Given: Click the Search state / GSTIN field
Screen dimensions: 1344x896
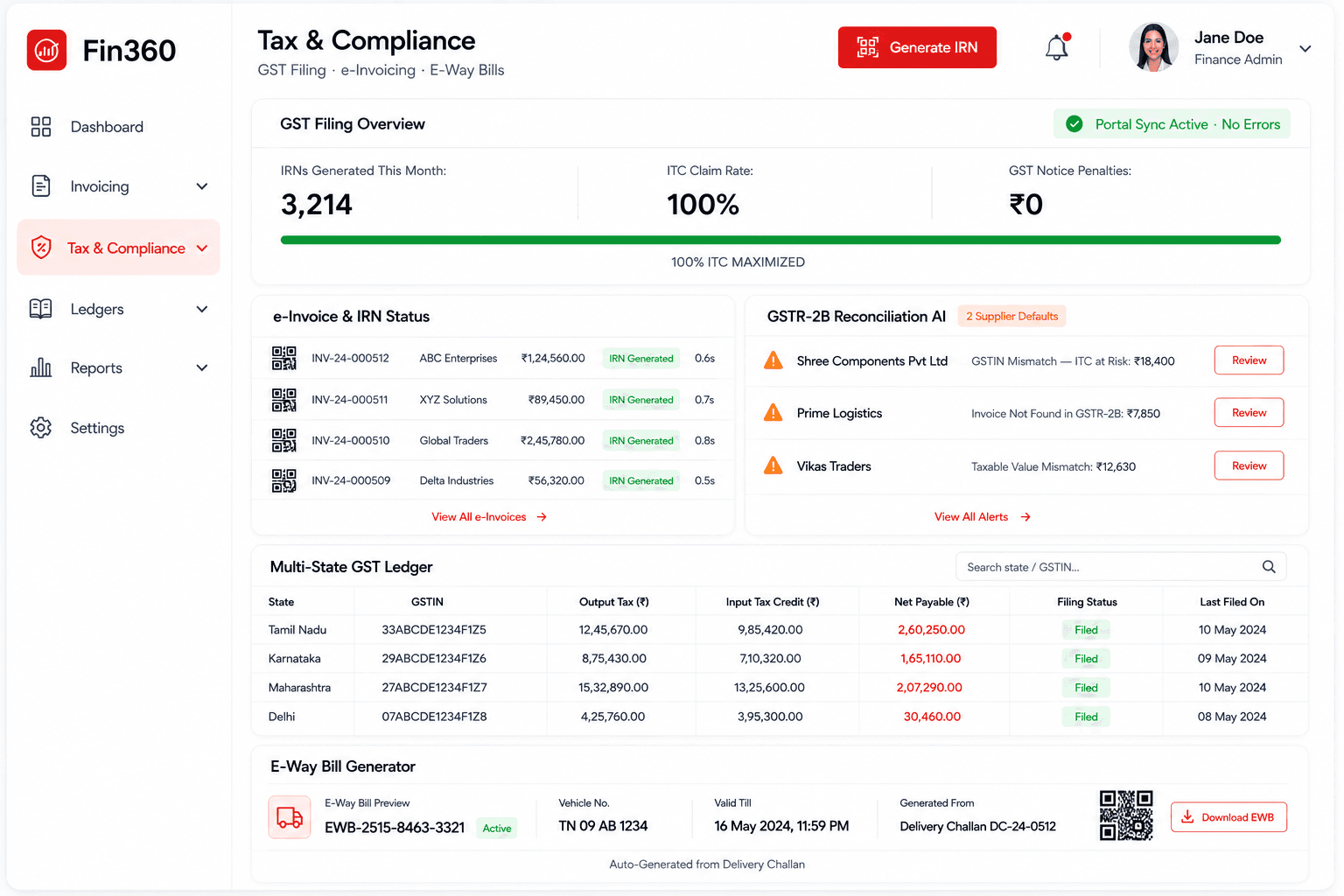Looking at the screenshot, I should (x=1121, y=567).
